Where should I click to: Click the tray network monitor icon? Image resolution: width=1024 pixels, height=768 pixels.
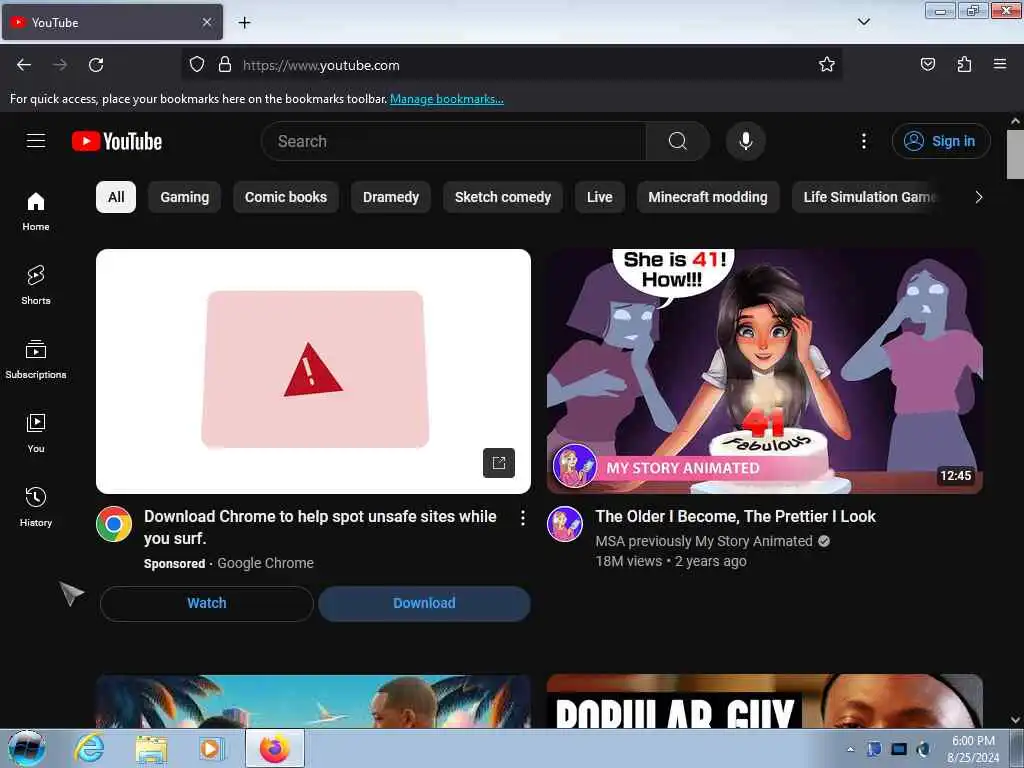[899, 749]
